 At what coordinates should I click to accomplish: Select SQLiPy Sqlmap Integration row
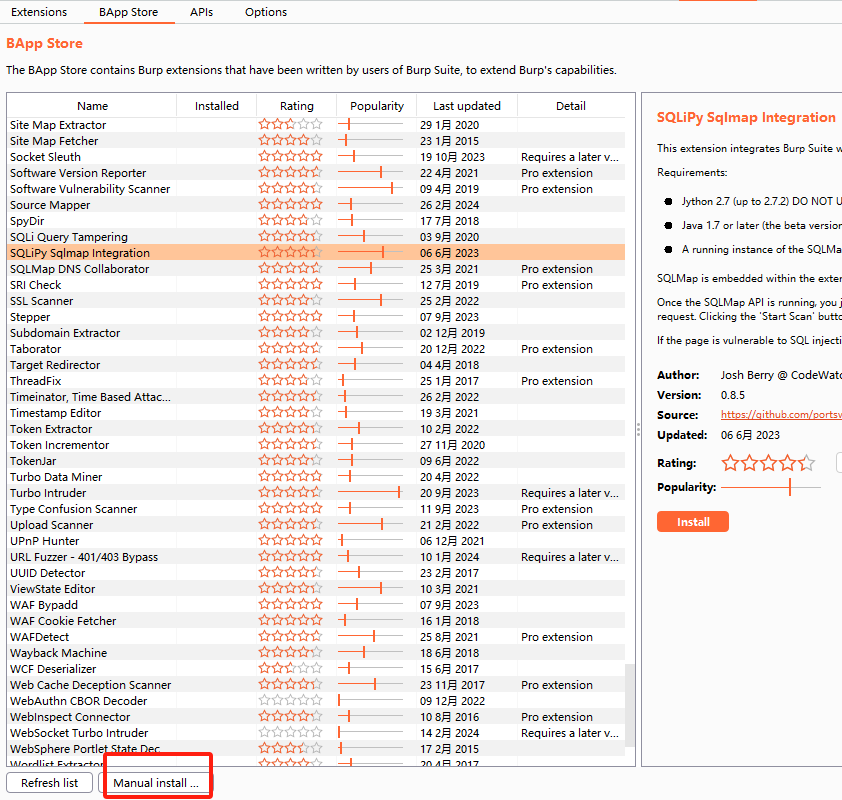(316, 253)
